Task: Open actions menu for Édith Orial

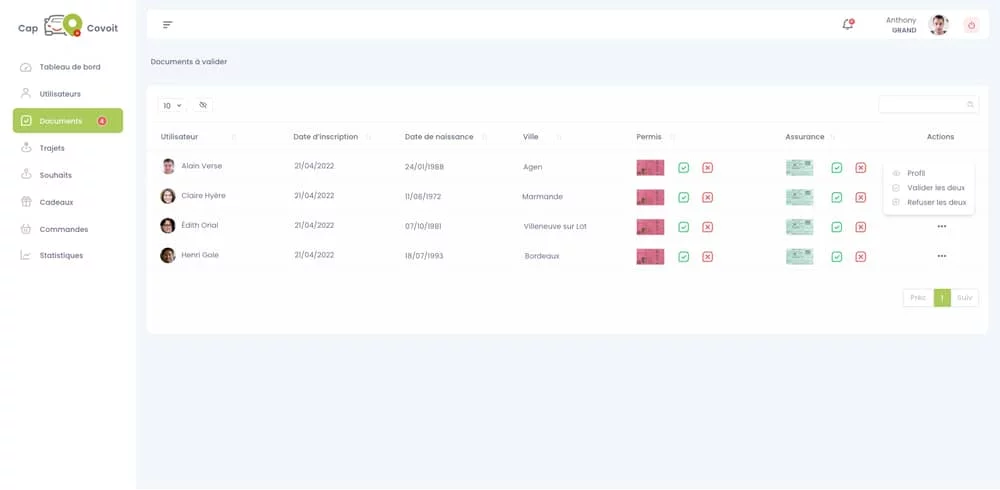Action: [x=941, y=226]
